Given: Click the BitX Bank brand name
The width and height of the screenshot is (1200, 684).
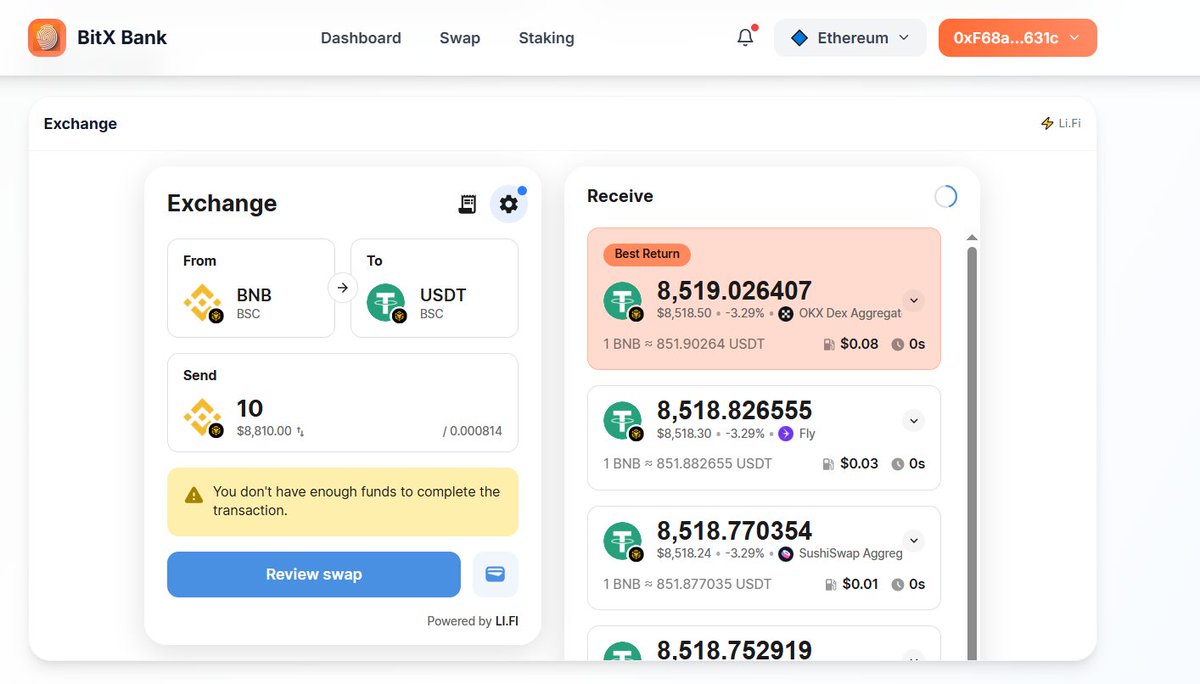Looking at the screenshot, I should [x=122, y=38].
